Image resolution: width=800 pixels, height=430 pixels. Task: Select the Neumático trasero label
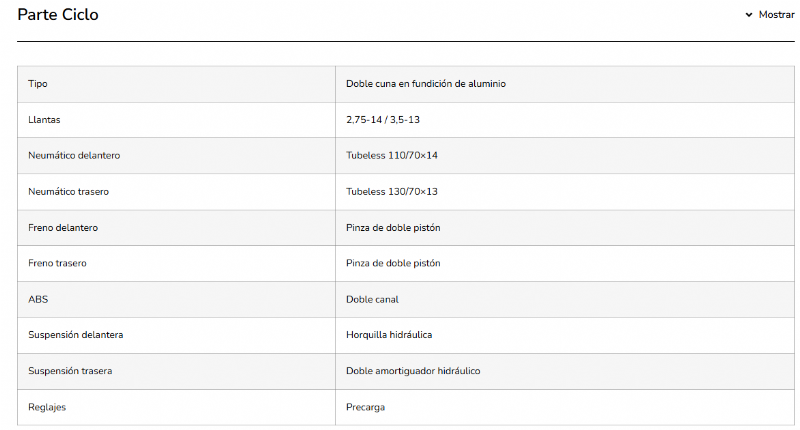click(x=69, y=192)
